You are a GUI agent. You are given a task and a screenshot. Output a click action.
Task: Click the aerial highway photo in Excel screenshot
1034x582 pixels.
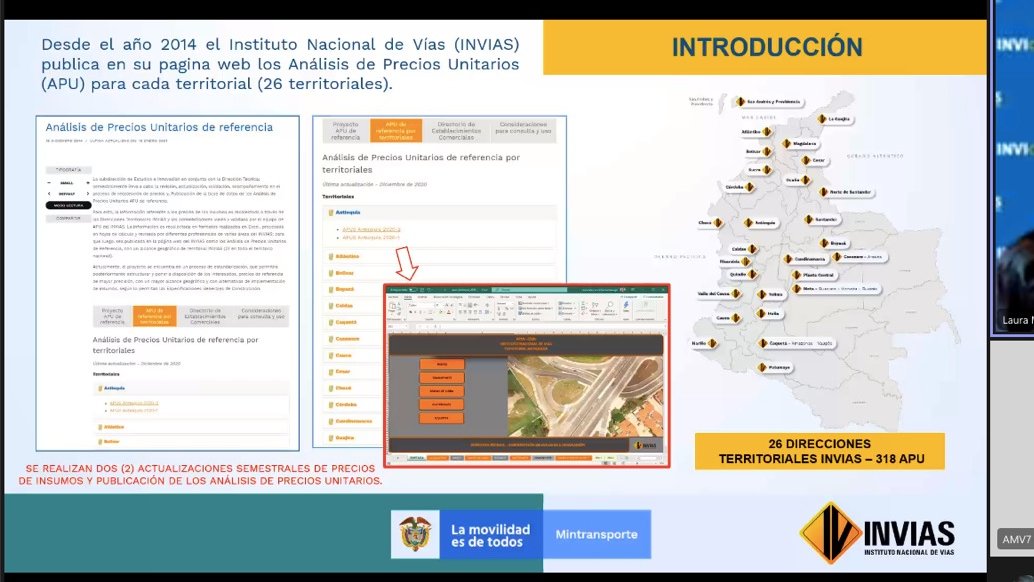[585, 397]
